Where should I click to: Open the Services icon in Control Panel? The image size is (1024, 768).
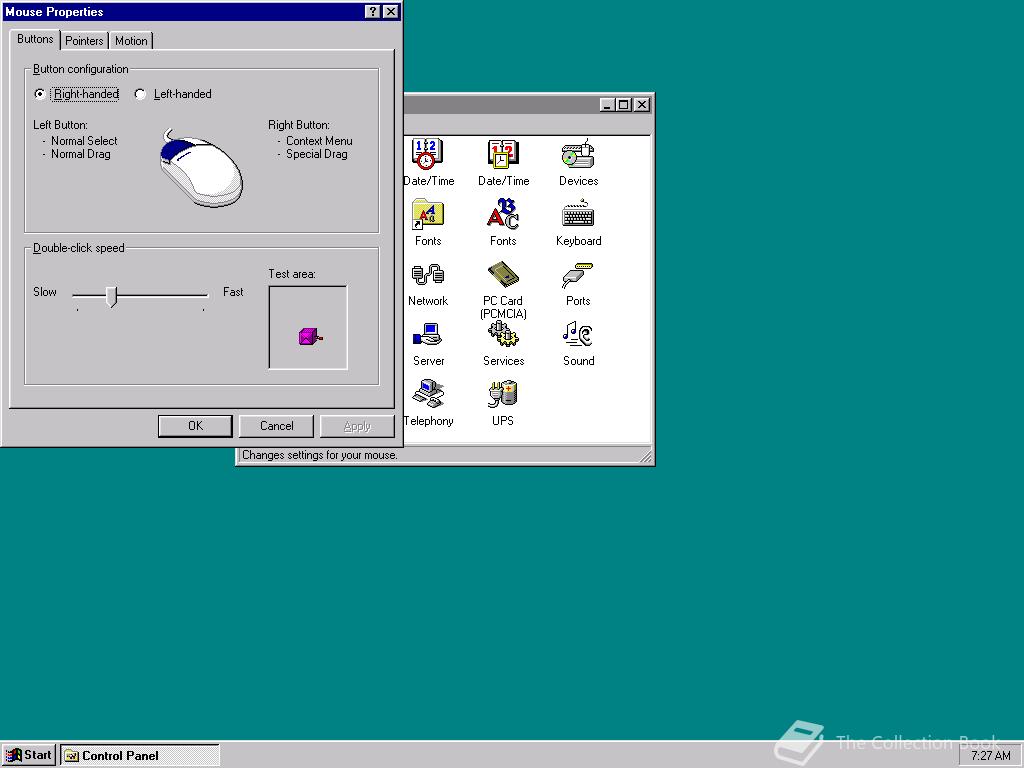tap(503, 334)
